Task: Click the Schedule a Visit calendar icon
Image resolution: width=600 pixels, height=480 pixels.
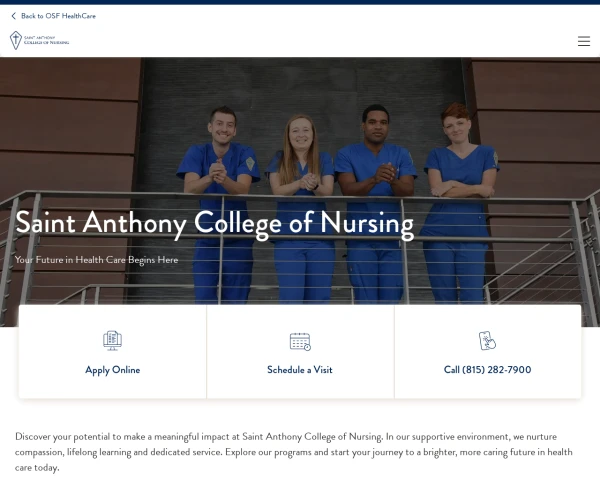Action: [300, 341]
